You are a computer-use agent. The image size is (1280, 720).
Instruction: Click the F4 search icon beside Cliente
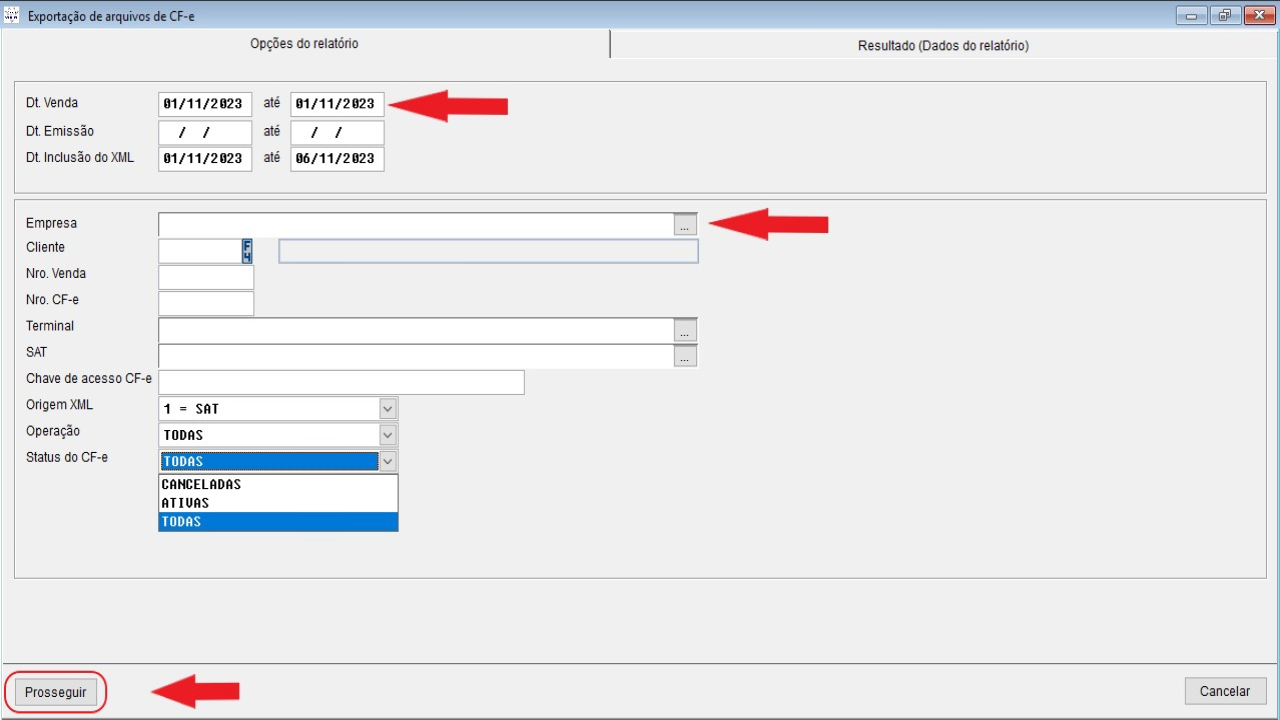click(247, 251)
